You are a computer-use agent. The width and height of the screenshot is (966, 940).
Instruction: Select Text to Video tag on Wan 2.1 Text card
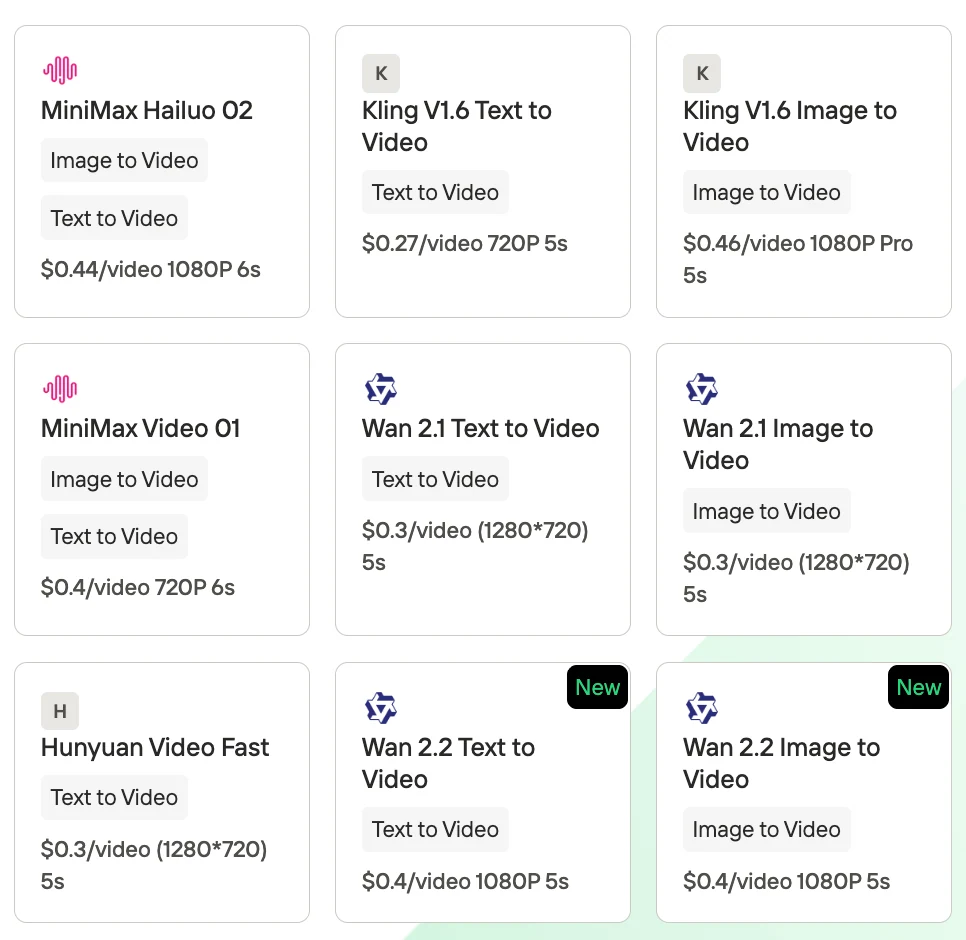435,479
